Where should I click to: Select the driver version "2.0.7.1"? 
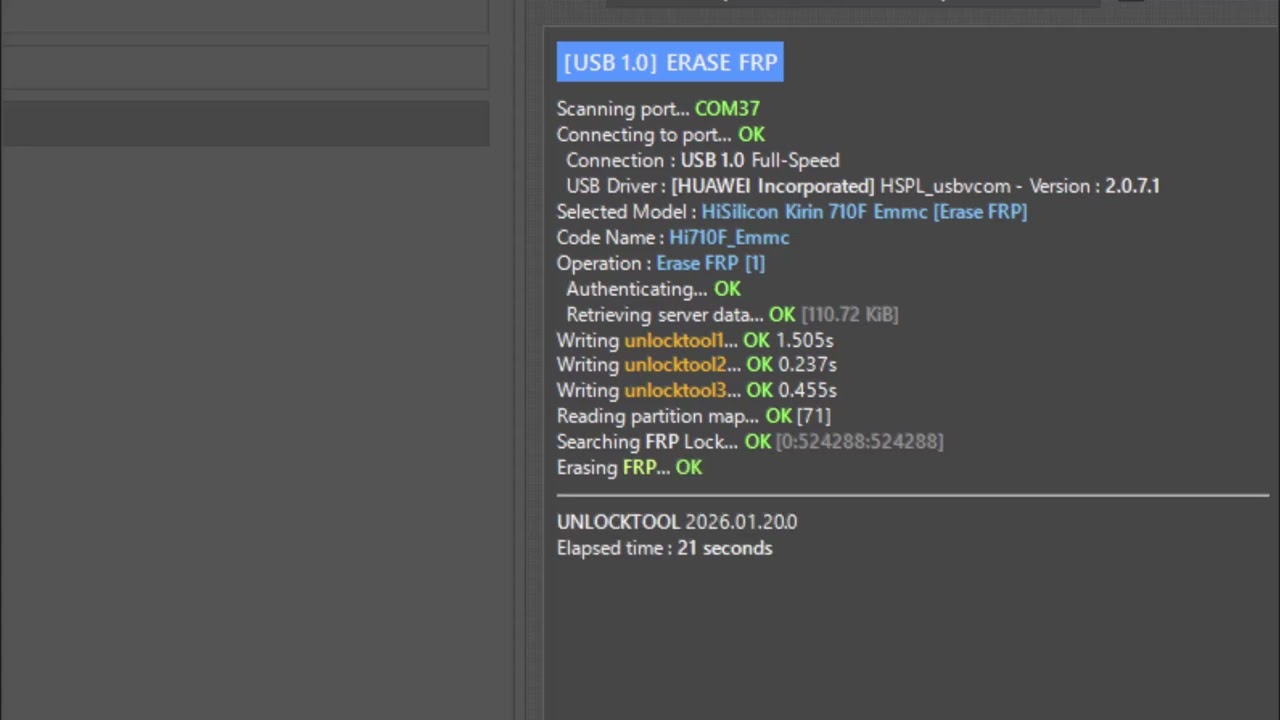(x=1132, y=186)
